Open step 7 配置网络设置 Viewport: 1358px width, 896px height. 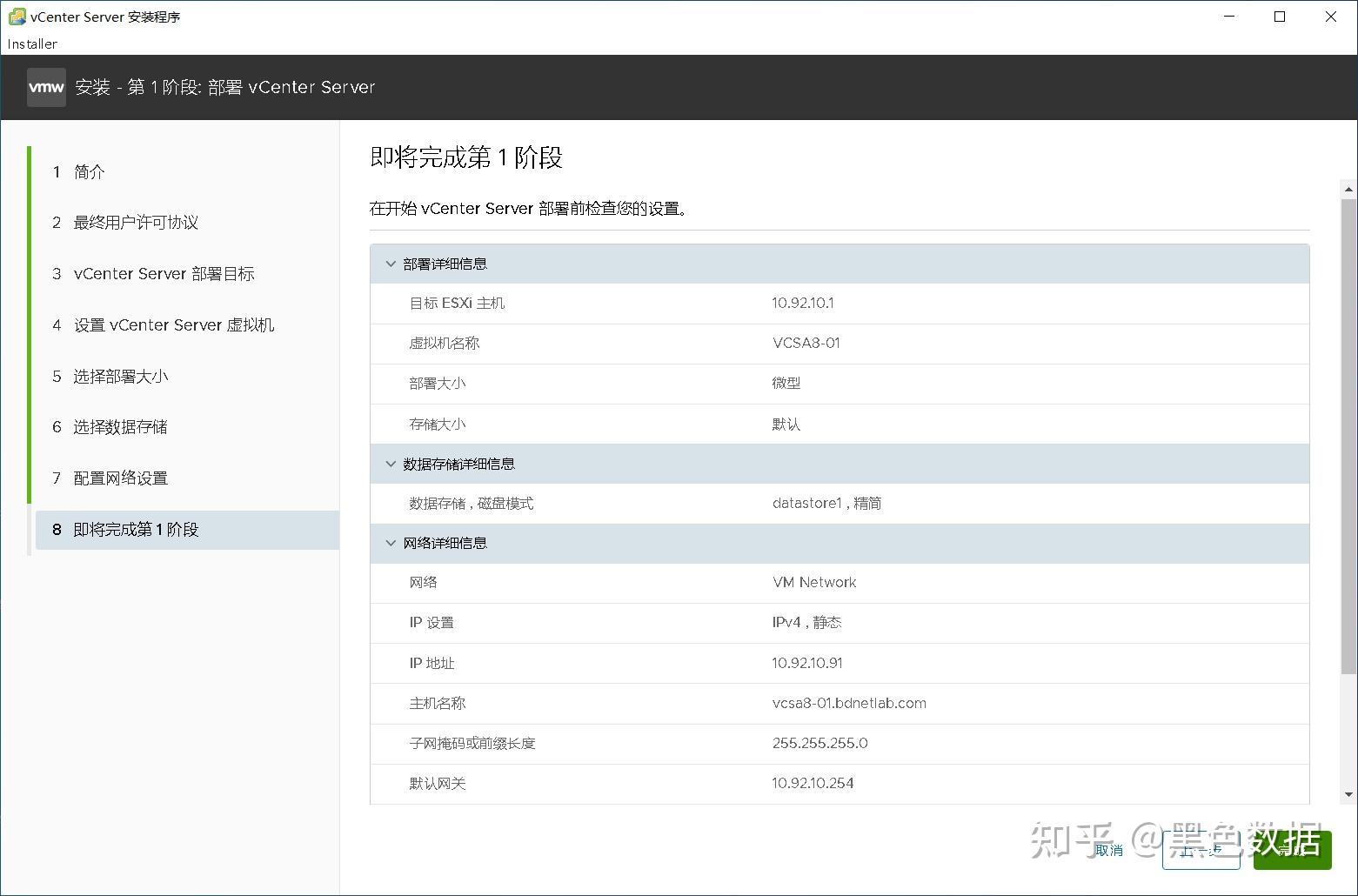(117, 478)
